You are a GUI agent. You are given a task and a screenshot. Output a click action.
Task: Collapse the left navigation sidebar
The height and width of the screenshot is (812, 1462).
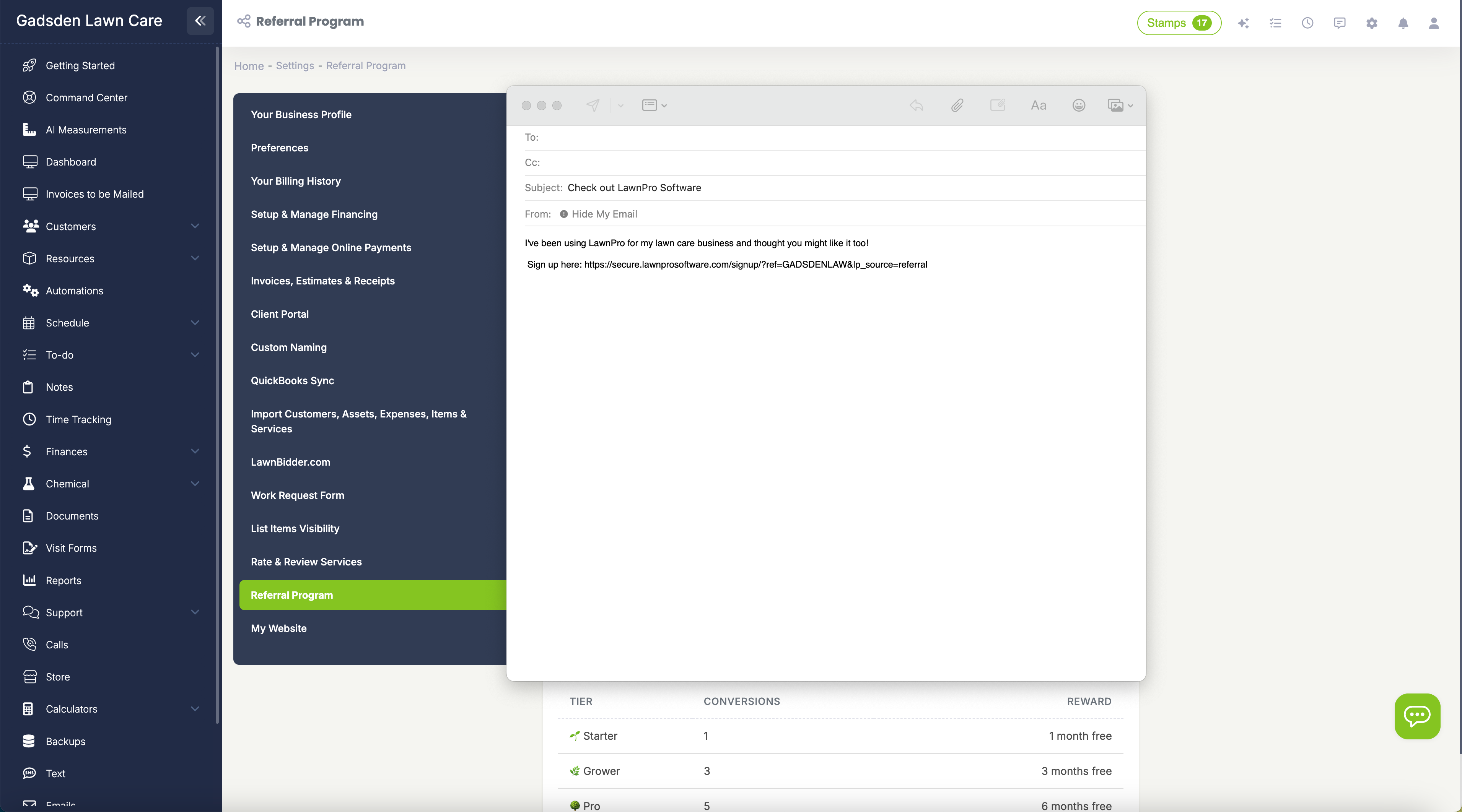[200, 21]
